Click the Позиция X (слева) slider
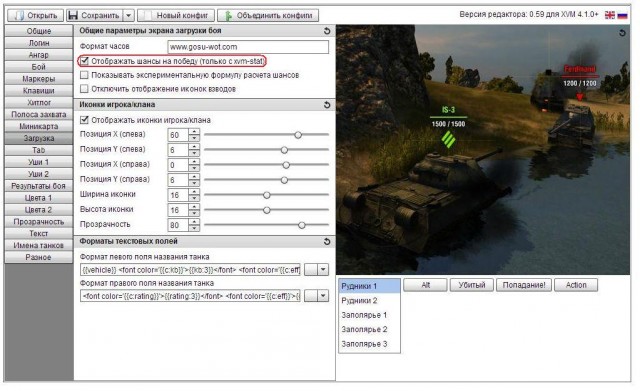This screenshot has width=640, height=391. coord(267,135)
